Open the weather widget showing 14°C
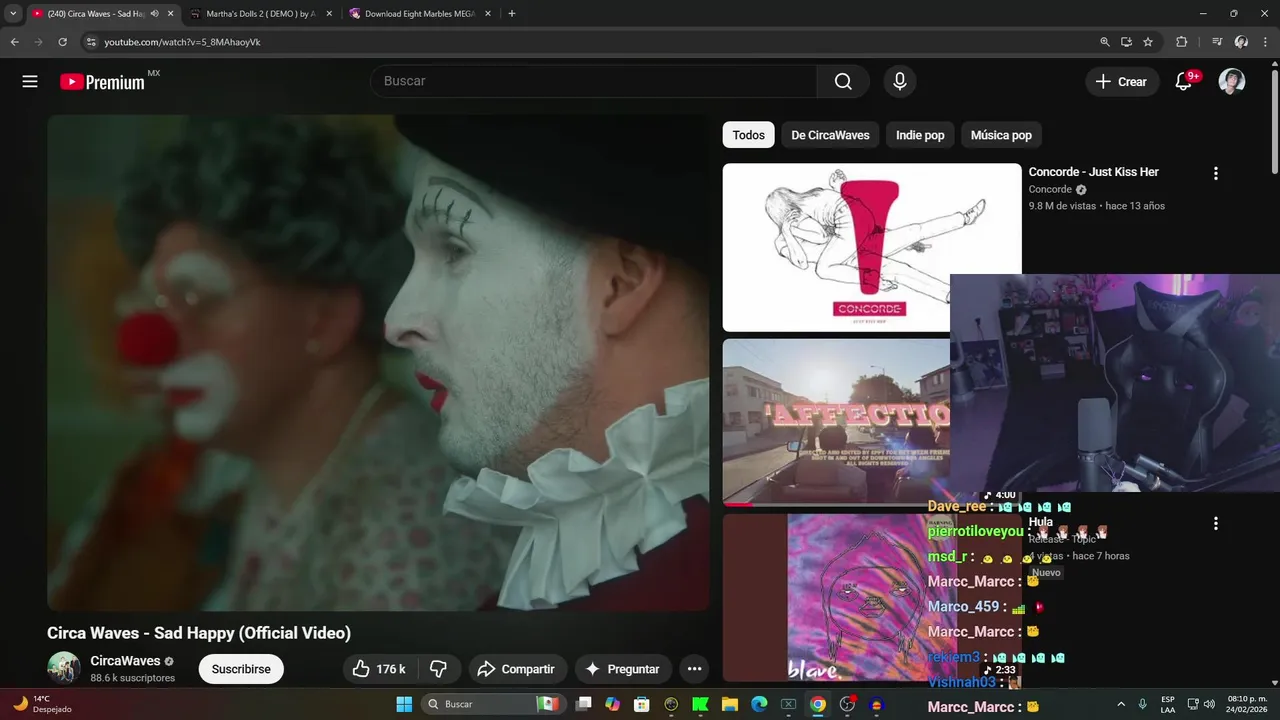The height and width of the screenshot is (720, 1280). pos(40,704)
